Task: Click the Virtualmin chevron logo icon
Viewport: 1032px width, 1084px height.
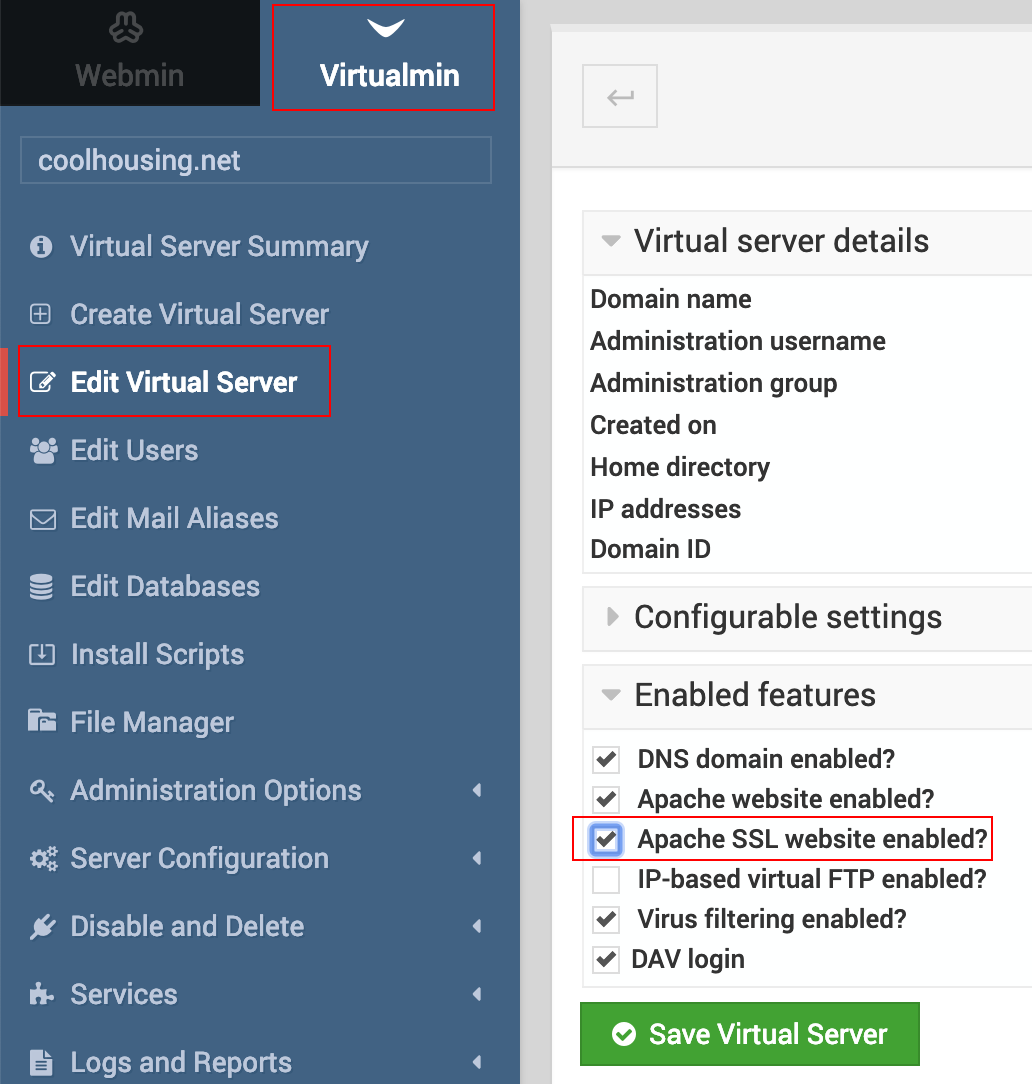Action: pyautogui.click(x=386, y=28)
